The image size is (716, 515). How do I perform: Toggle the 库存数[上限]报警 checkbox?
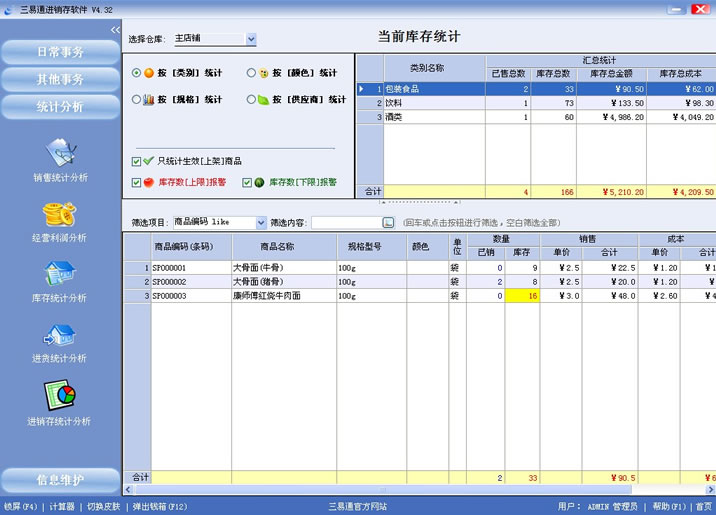[136, 183]
